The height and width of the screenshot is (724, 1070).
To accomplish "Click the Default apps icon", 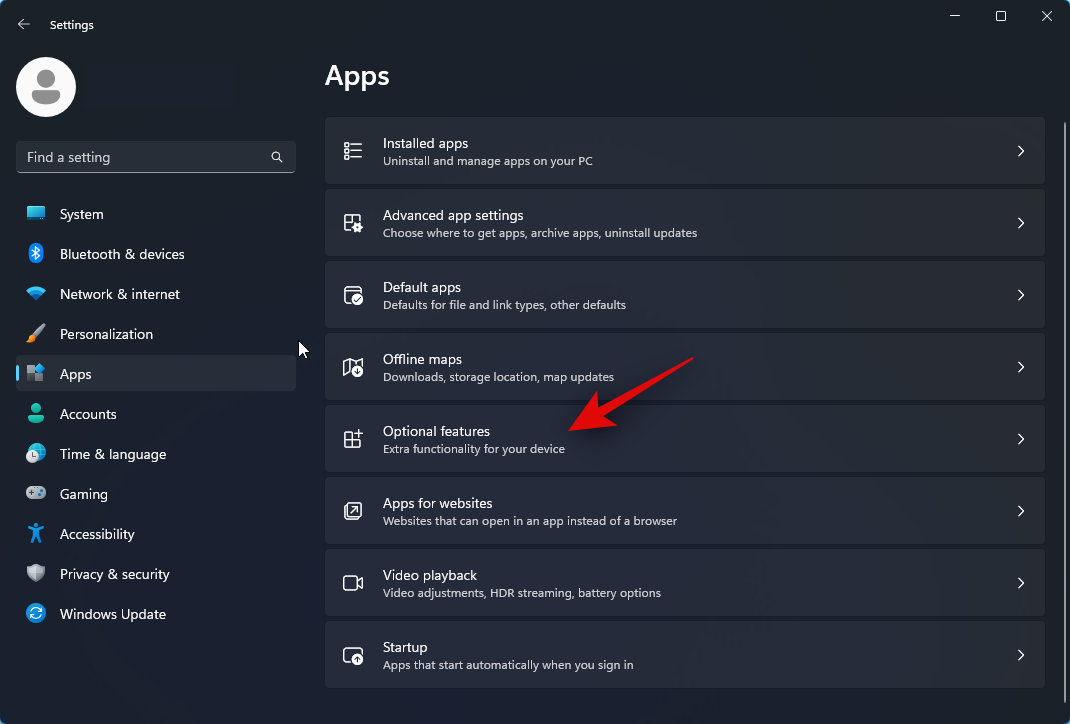I will [x=352, y=294].
